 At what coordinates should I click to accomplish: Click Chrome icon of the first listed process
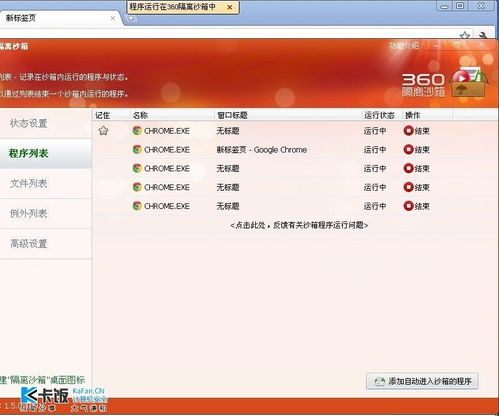(137, 131)
